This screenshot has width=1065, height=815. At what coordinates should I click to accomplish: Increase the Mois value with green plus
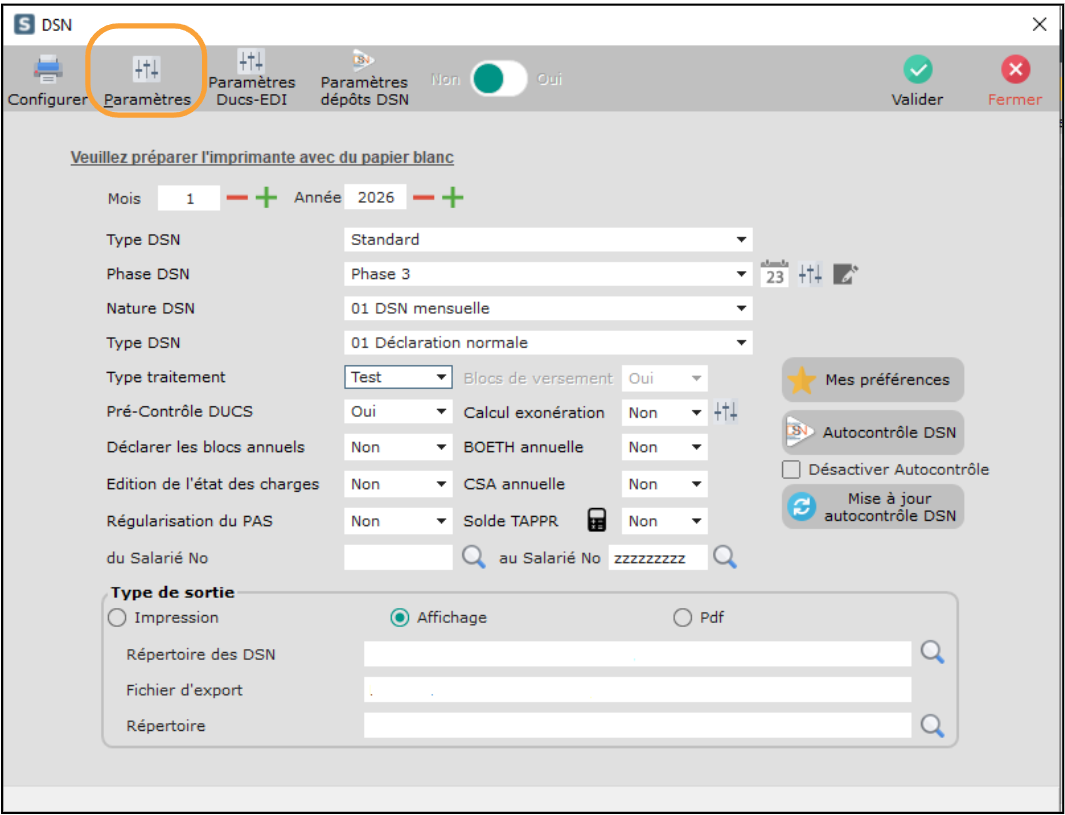click(x=266, y=198)
